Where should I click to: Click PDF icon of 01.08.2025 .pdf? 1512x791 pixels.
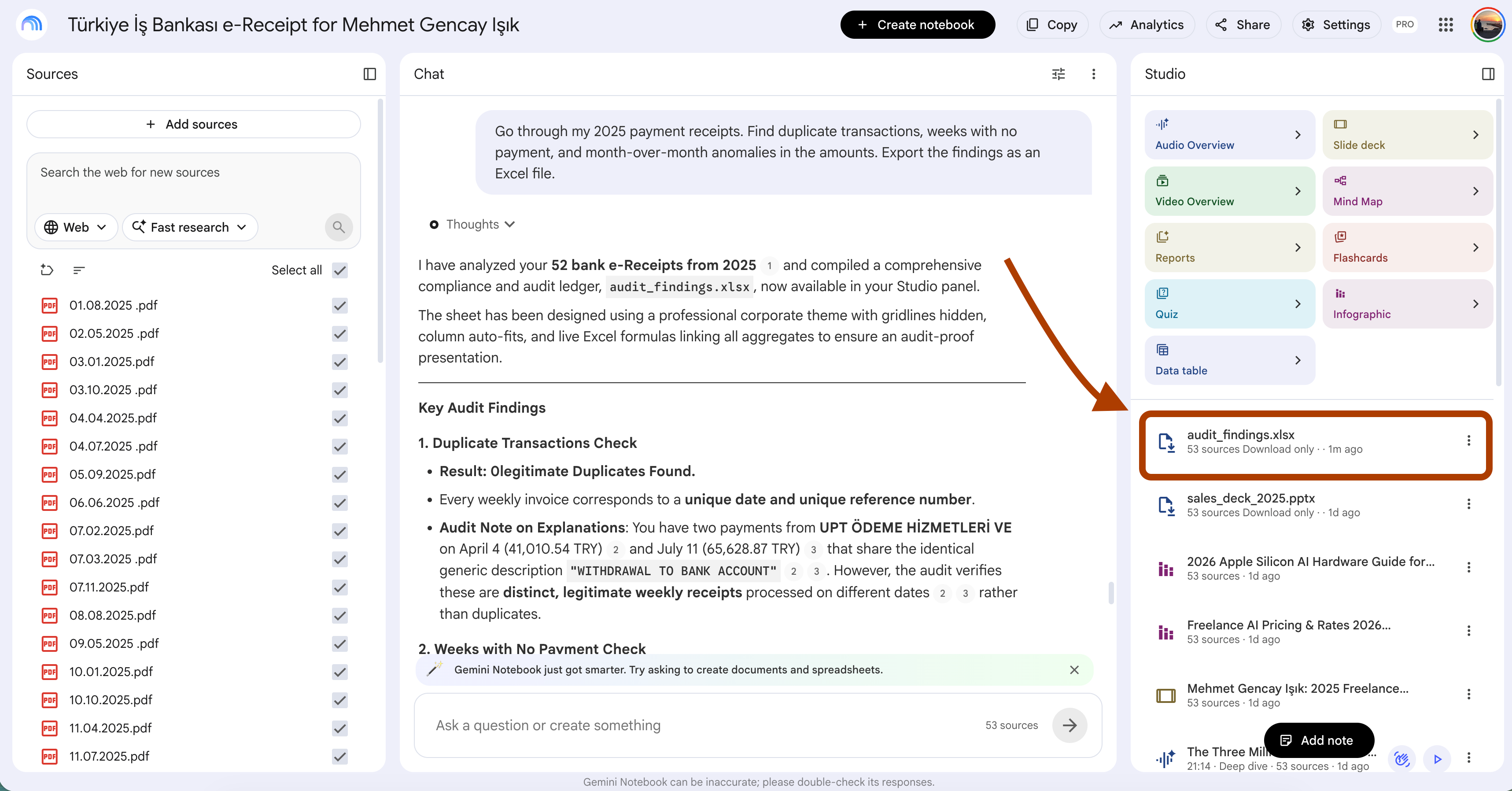pyautogui.click(x=50, y=305)
